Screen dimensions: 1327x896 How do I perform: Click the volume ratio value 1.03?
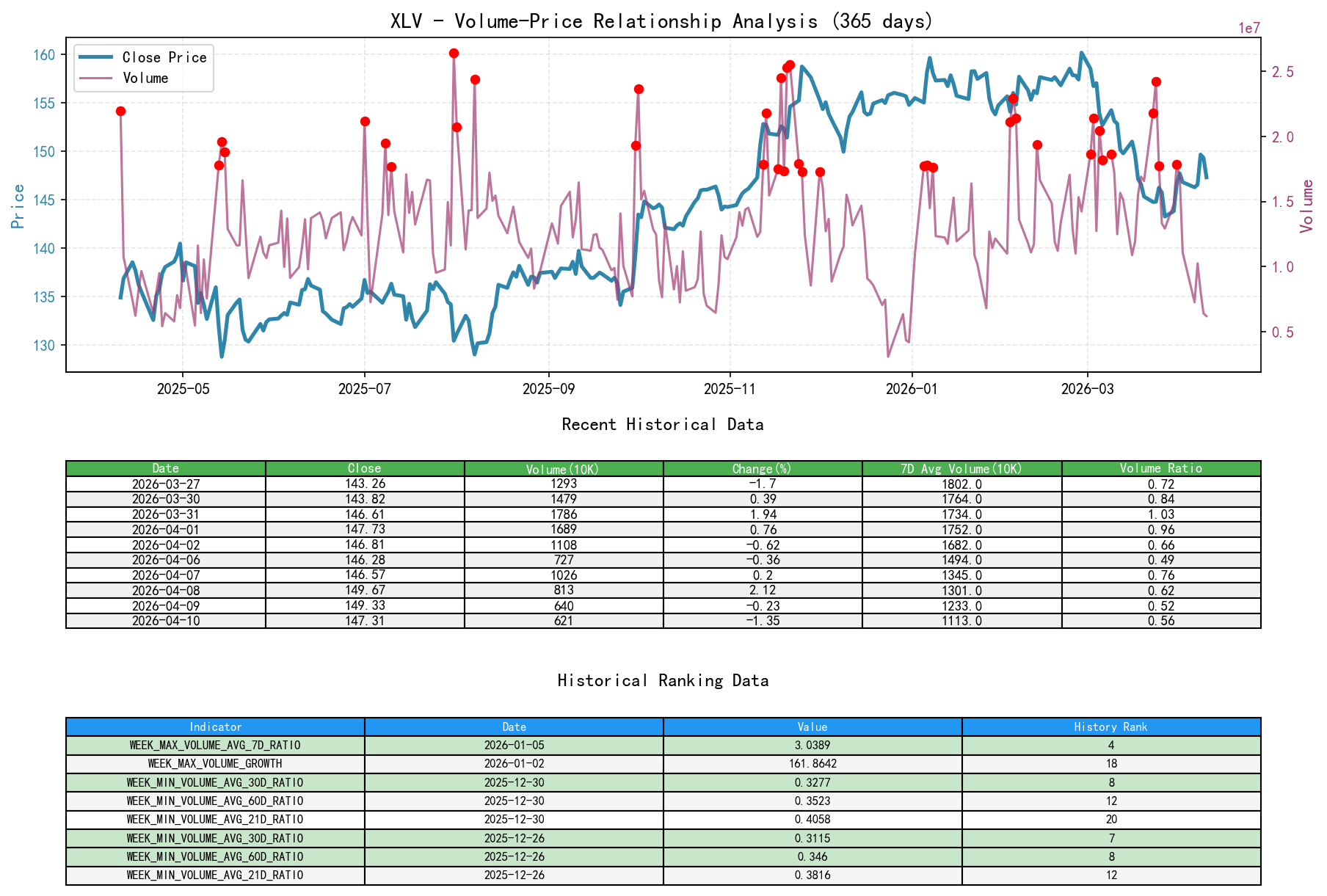1161,514
